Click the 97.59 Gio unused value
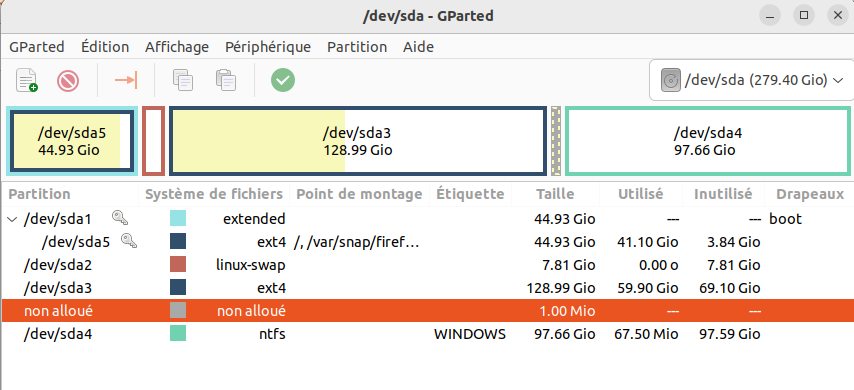This screenshot has width=854, height=390. click(730, 334)
